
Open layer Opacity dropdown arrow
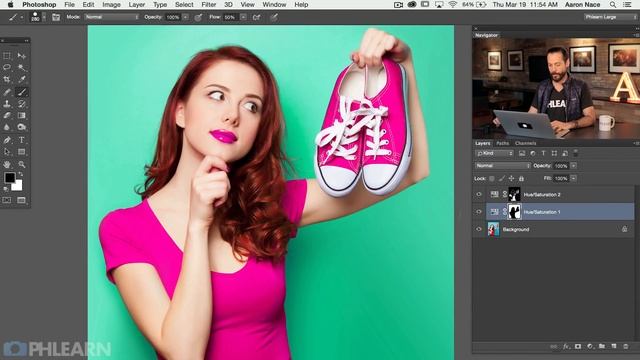click(x=573, y=166)
